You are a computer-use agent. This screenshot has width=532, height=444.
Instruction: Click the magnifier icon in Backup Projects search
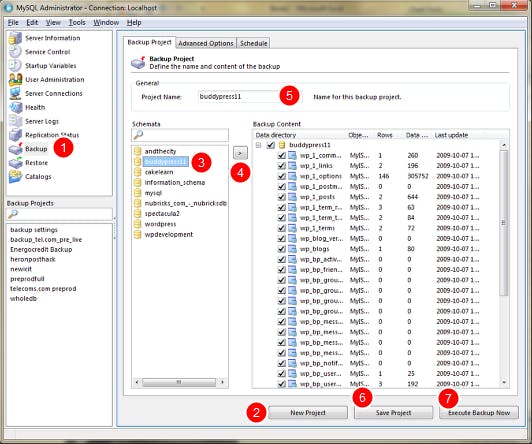click(x=13, y=214)
